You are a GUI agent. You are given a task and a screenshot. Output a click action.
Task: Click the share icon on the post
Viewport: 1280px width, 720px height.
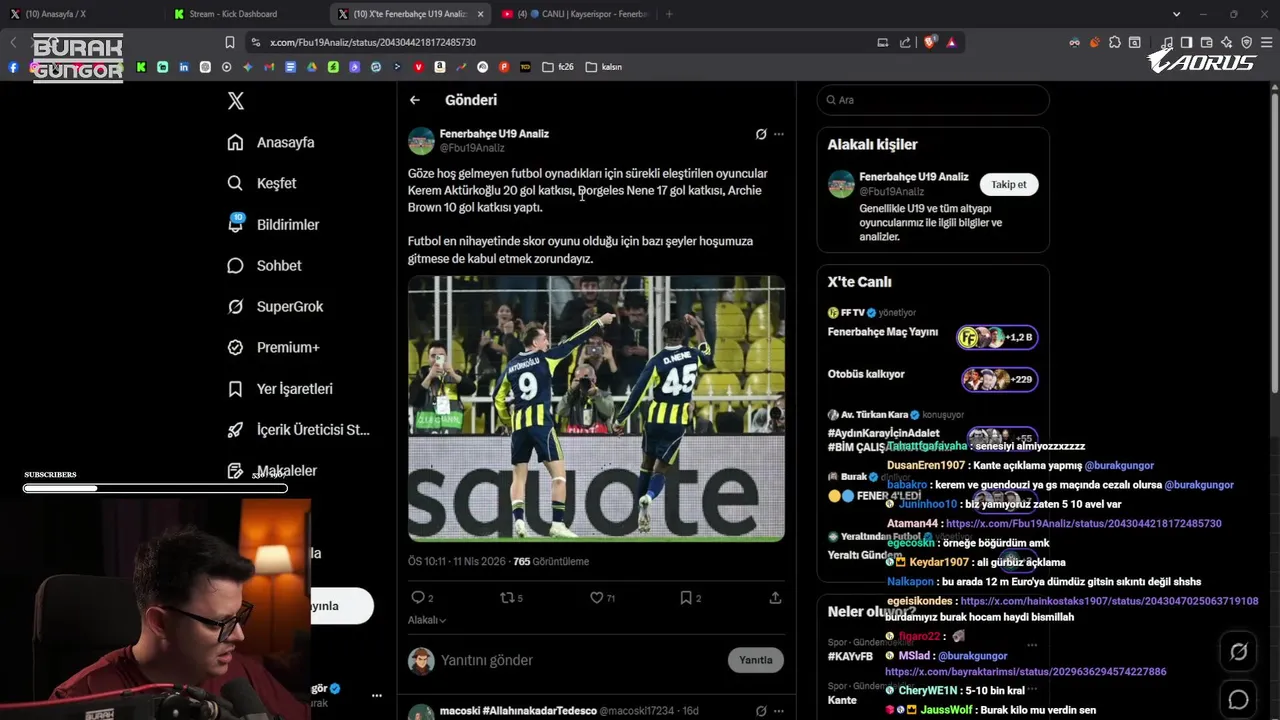click(775, 597)
